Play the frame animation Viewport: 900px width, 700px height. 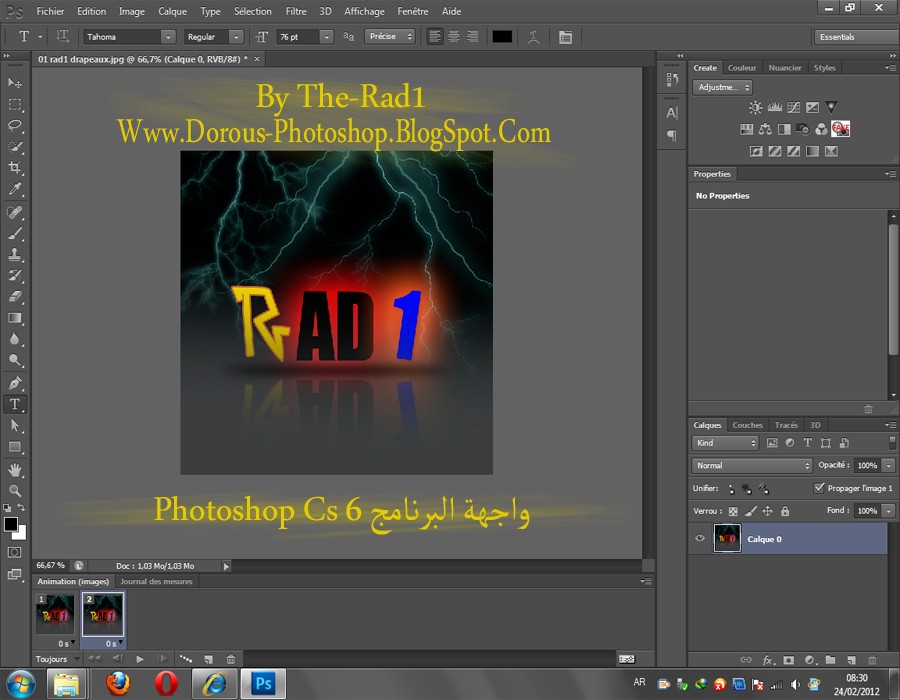click(x=139, y=659)
